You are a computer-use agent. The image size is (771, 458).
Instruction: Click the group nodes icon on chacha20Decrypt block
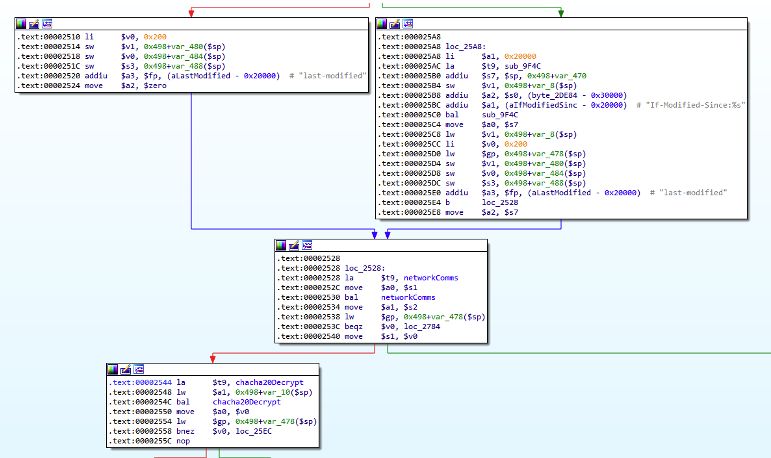point(139,369)
